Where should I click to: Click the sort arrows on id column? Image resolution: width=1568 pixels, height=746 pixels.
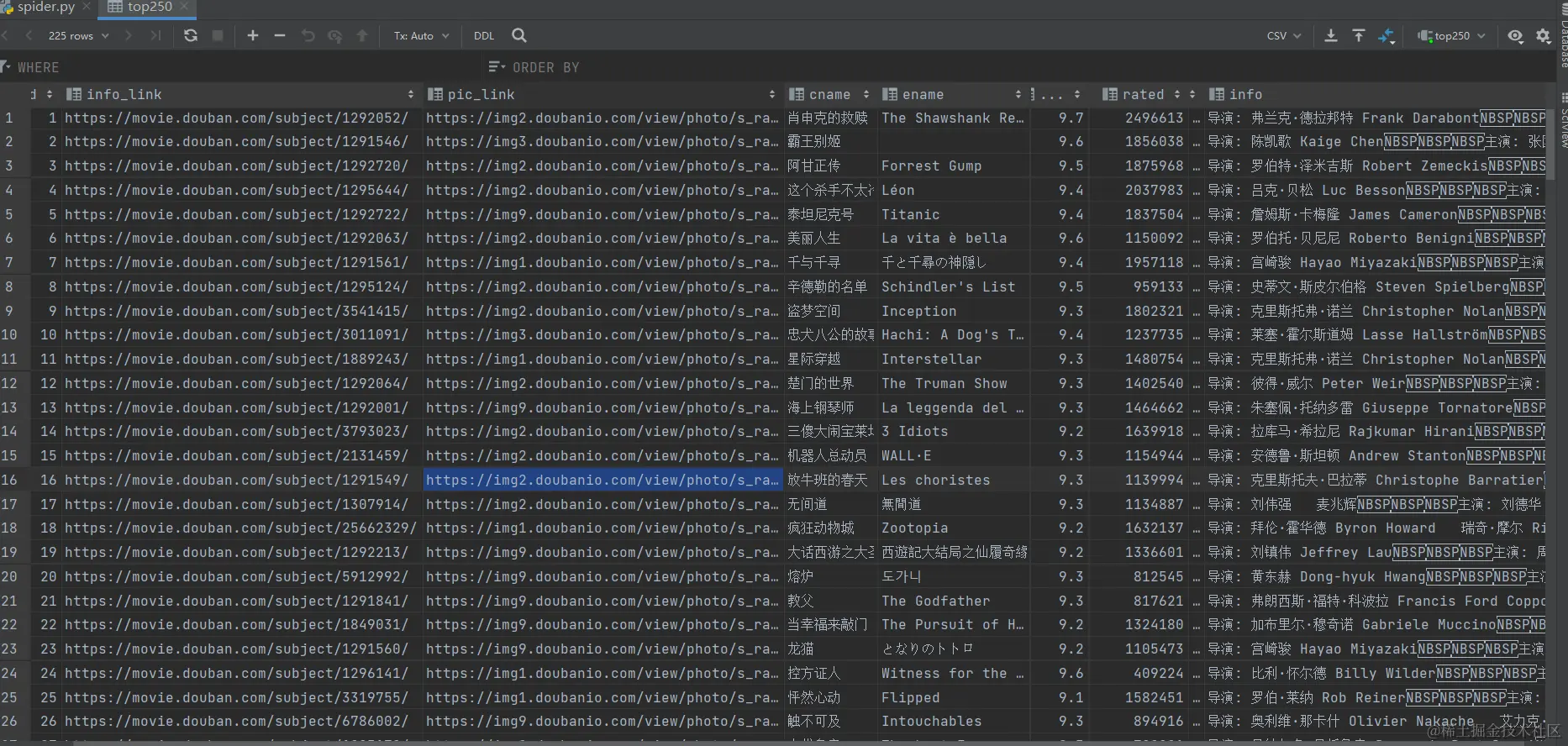click(x=50, y=94)
